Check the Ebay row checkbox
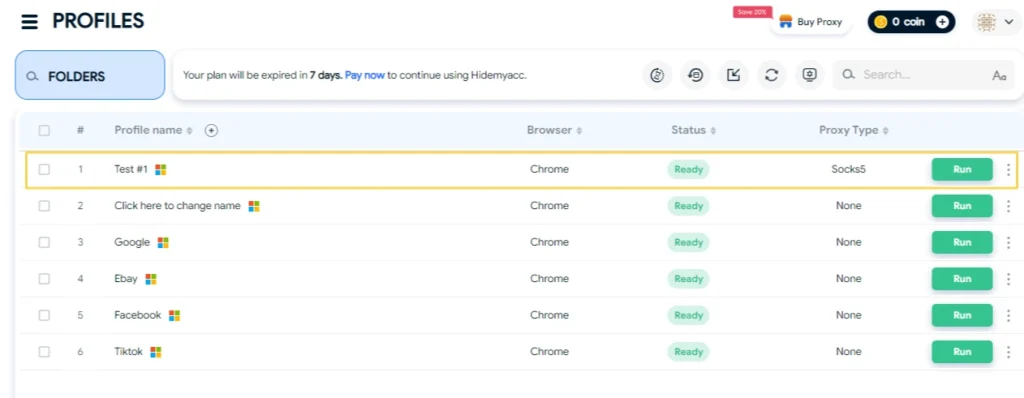The height and width of the screenshot is (398, 1024). pos(44,278)
